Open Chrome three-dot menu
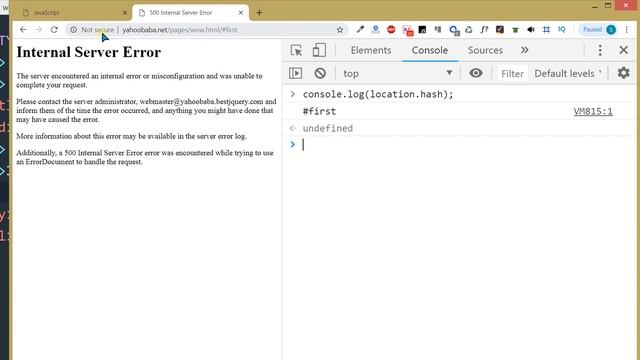The image size is (640, 360). point(627,29)
